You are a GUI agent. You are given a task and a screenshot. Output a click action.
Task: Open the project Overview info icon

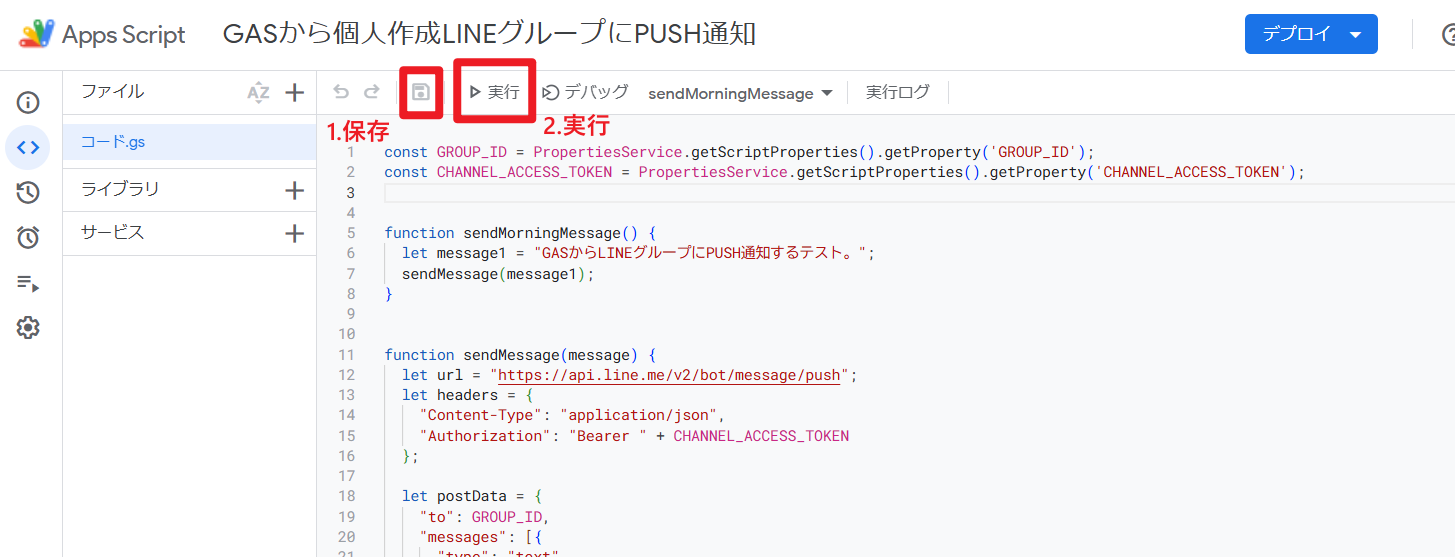coord(28,102)
